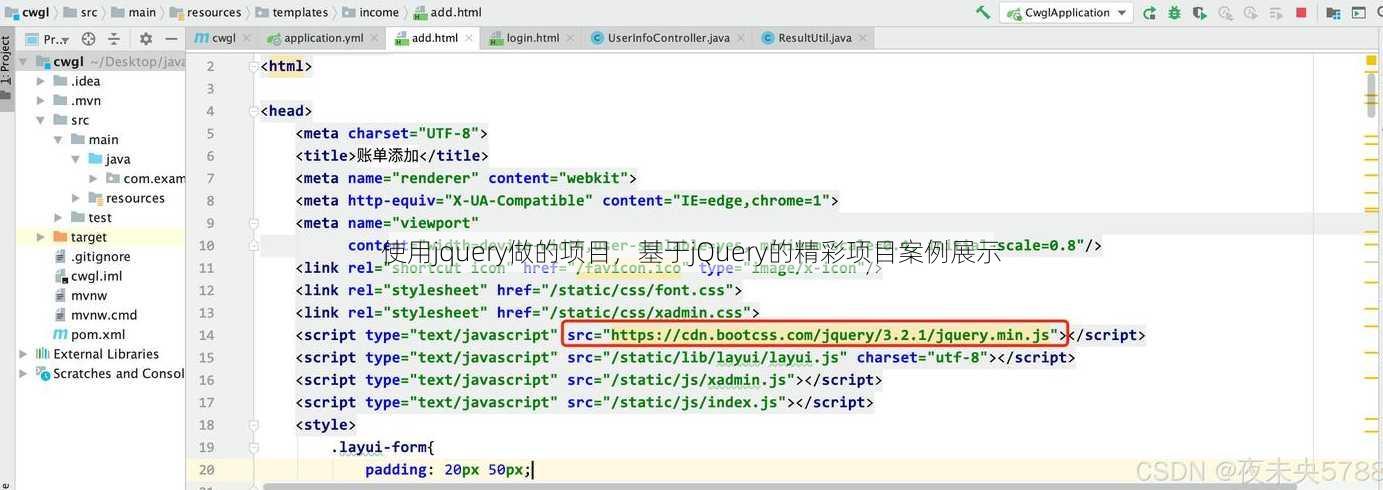Expand the test folder arrow

click(x=59, y=218)
